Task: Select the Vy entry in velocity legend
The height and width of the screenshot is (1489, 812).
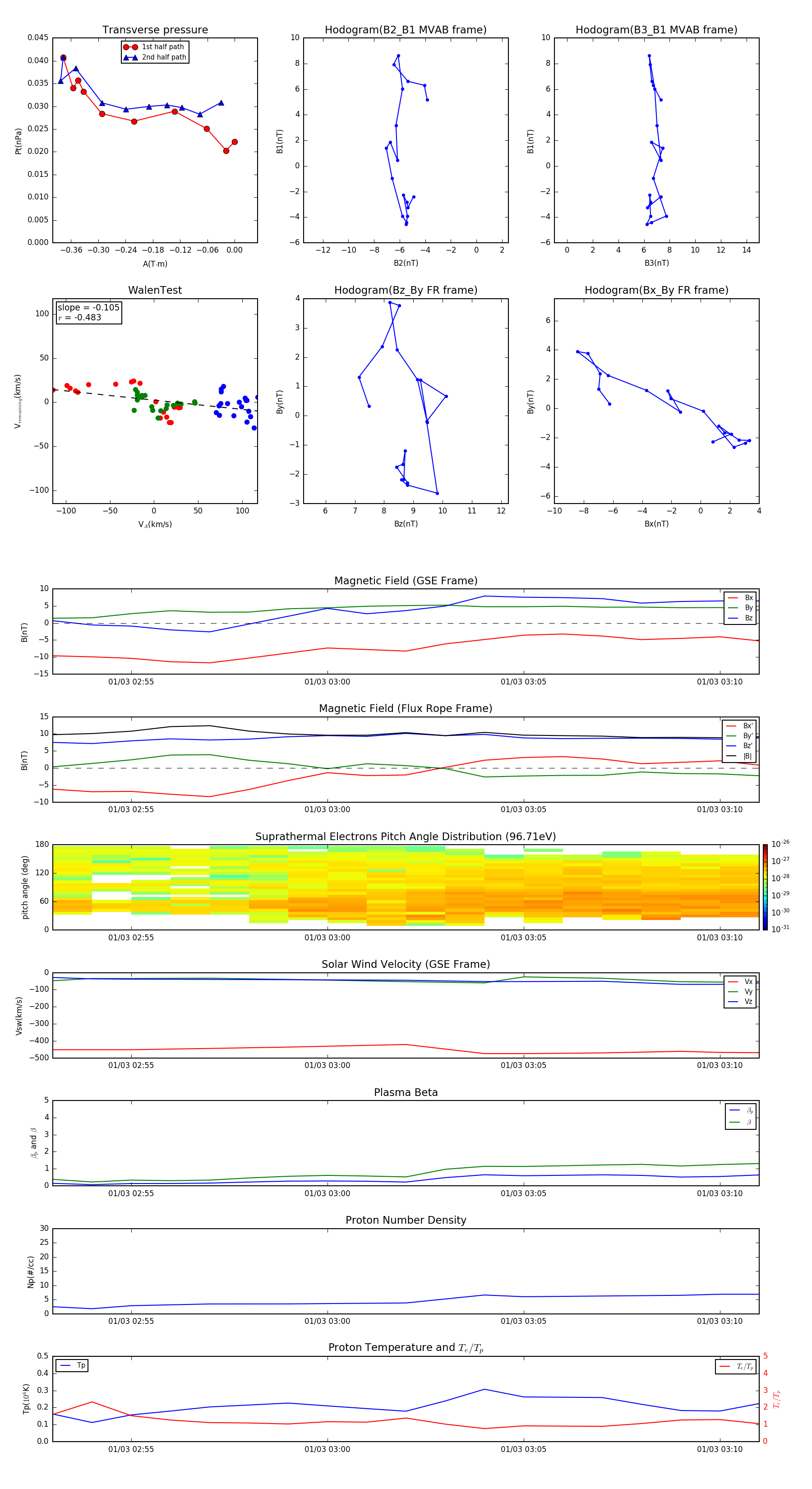Action: 740,991
